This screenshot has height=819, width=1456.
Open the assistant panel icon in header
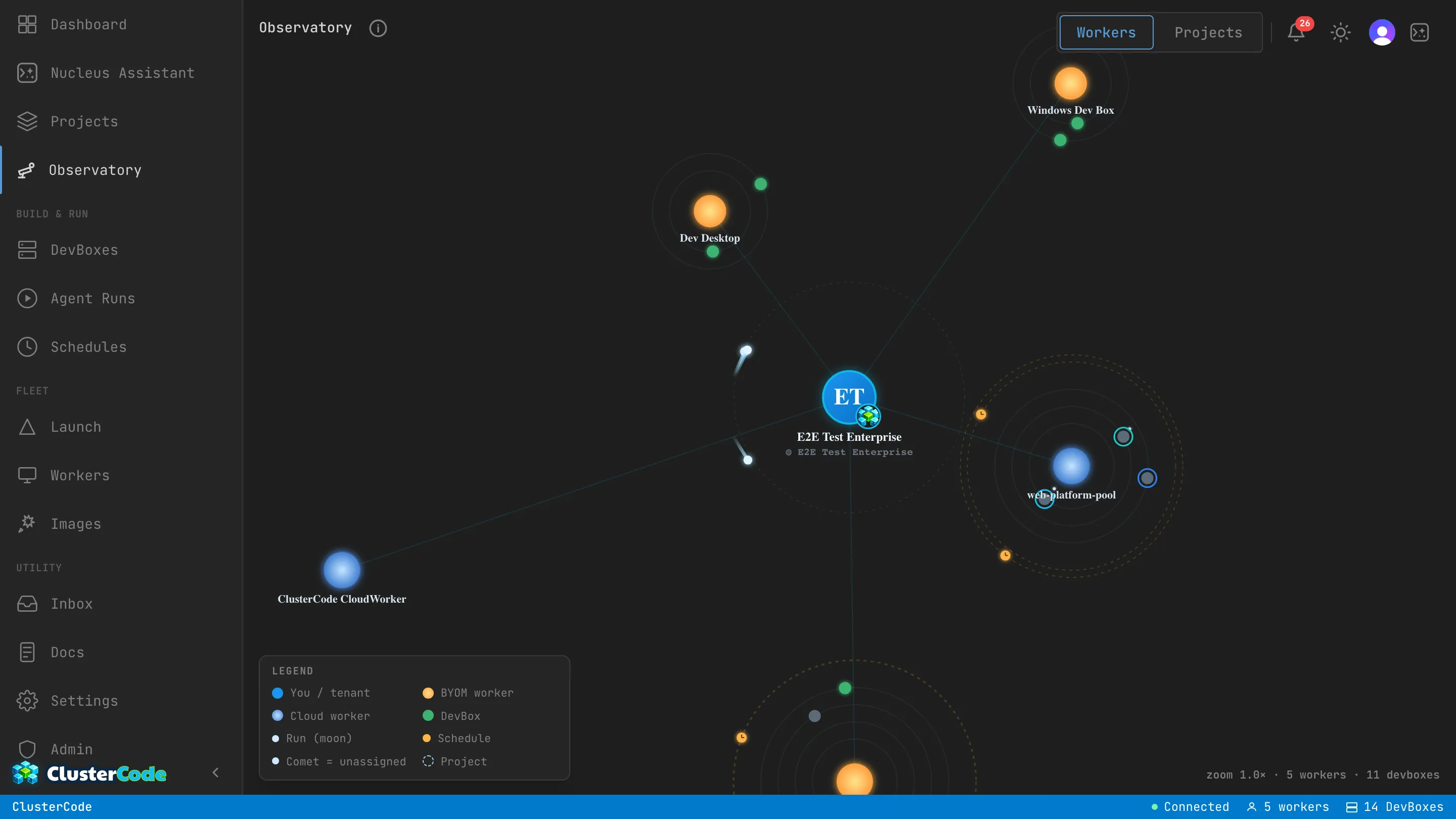coord(1420,32)
